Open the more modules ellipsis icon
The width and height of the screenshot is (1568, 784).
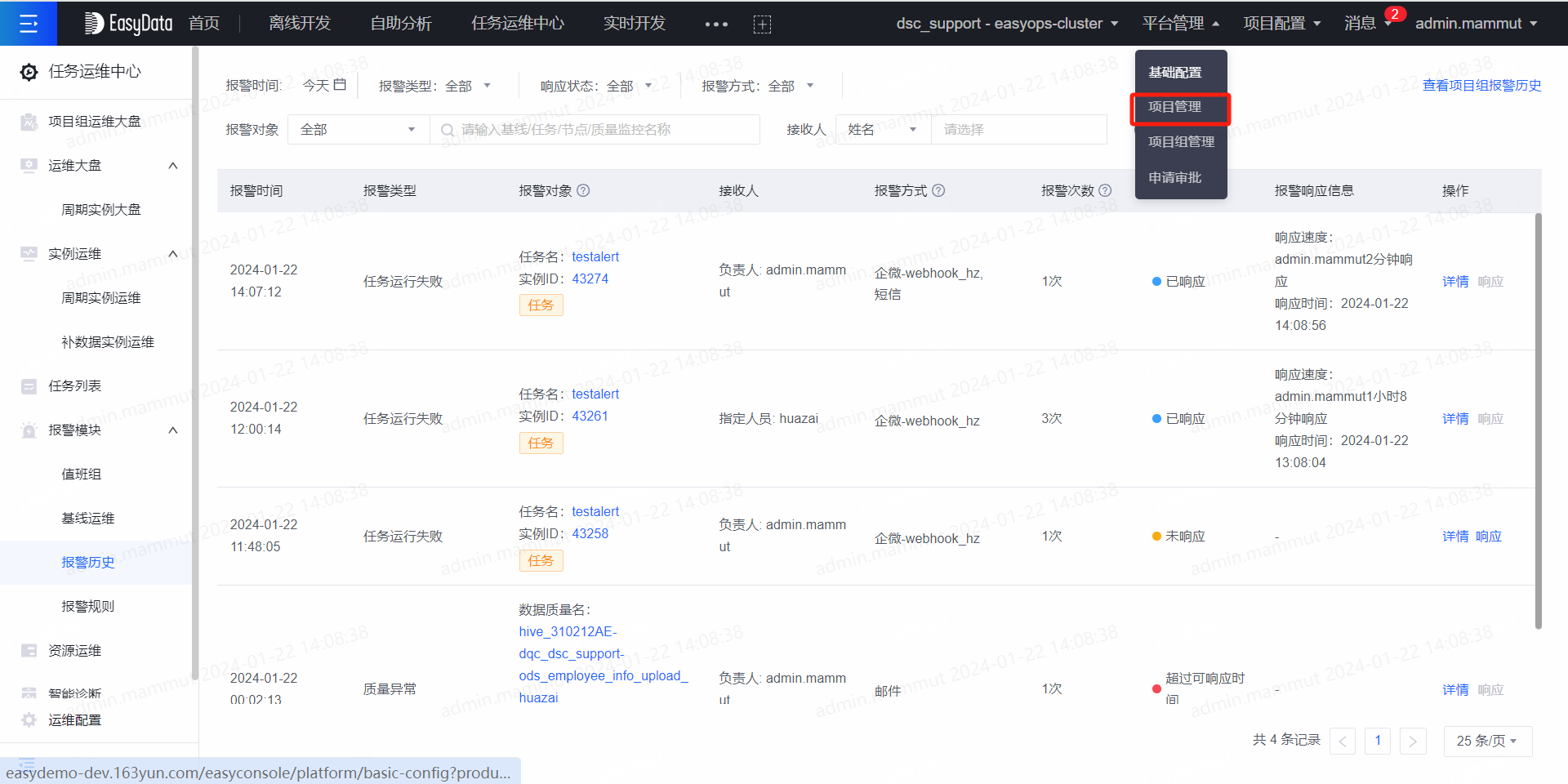[716, 24]
